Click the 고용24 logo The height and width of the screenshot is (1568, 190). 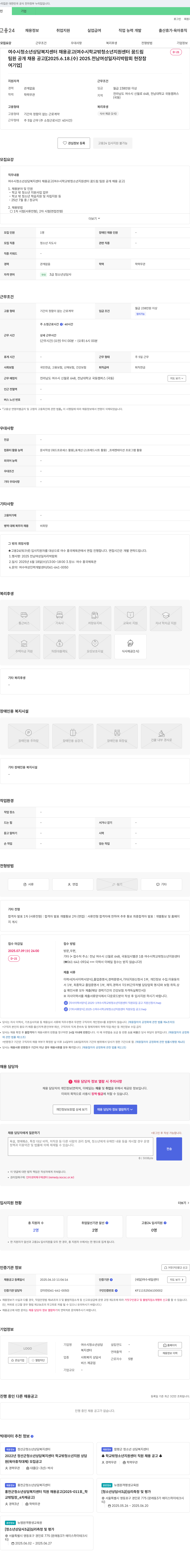point(7,30)
